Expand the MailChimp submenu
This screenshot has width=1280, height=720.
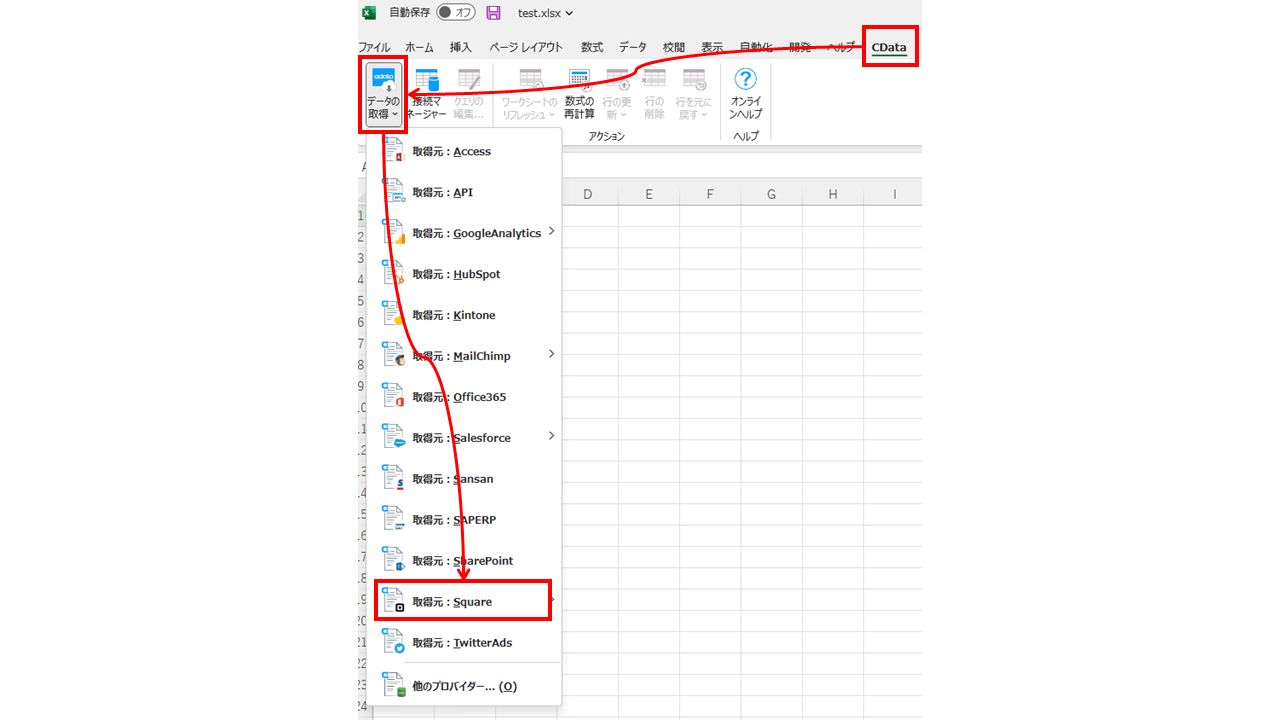pos(551,354)
